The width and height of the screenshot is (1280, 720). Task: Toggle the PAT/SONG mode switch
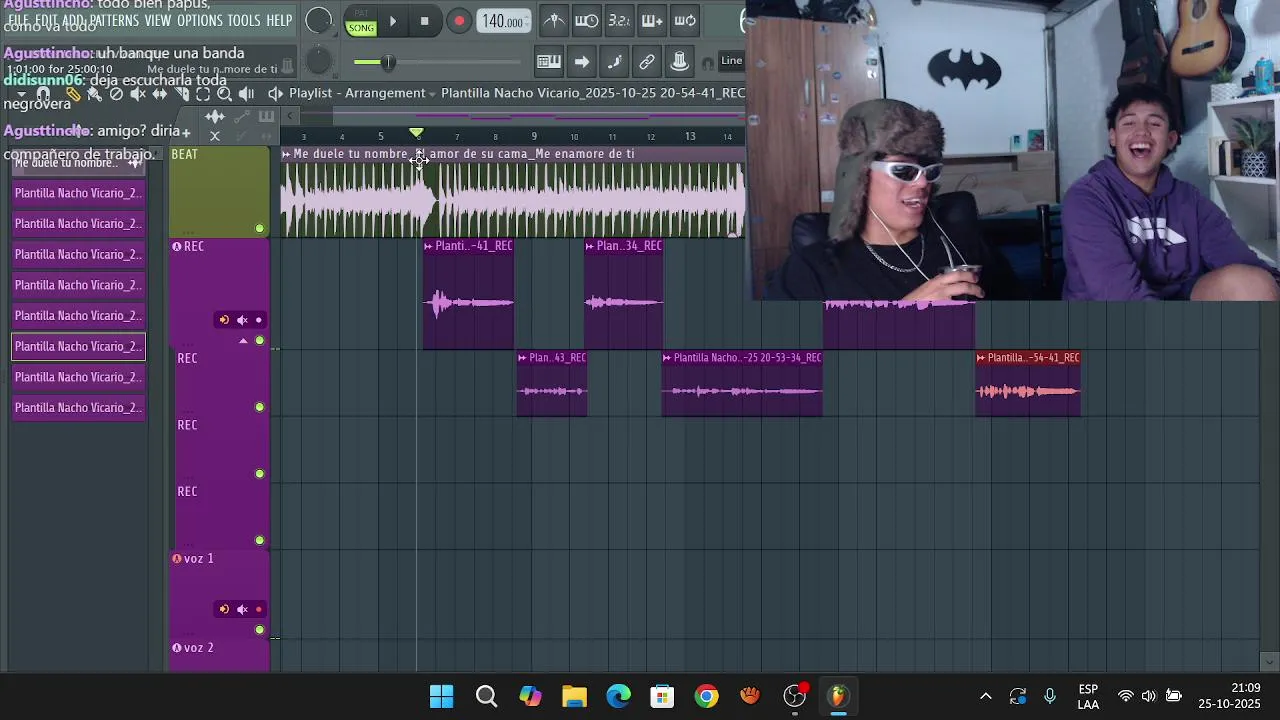(x=361, y=22)
